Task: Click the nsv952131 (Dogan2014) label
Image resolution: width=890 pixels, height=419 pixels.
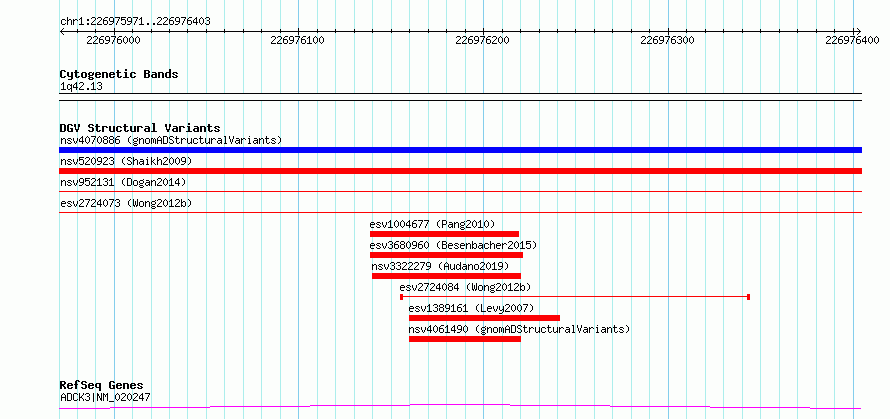Action: pyautogui.click(x=123, y=182)
